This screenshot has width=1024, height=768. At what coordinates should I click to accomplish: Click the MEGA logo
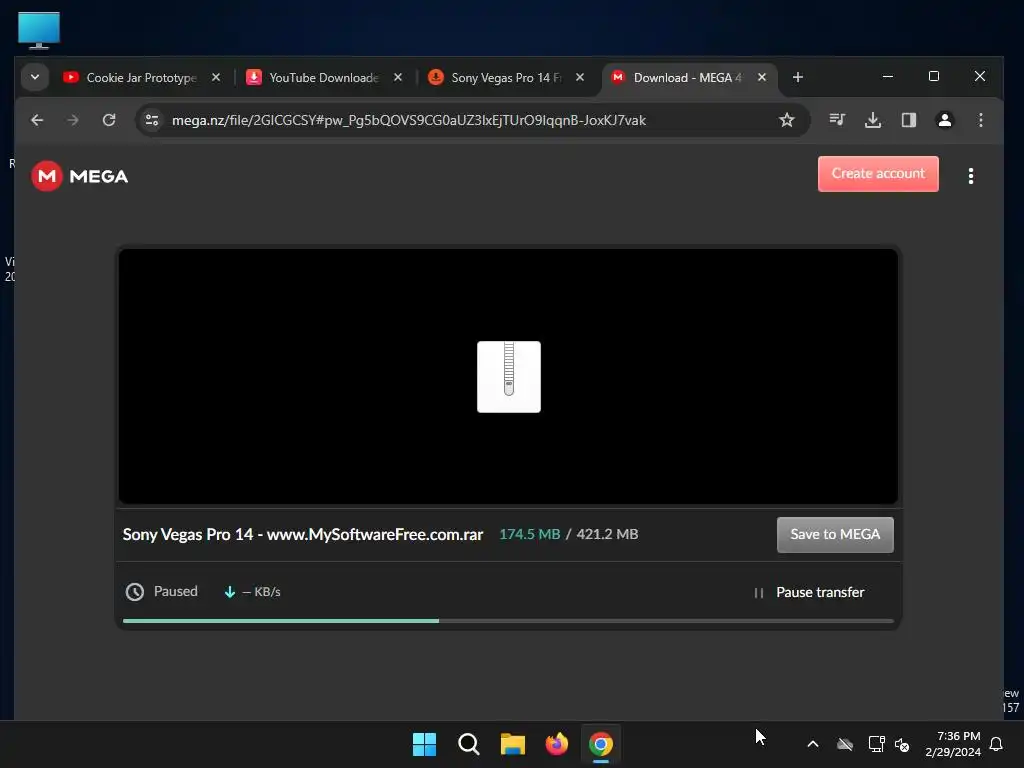(80, 176)
